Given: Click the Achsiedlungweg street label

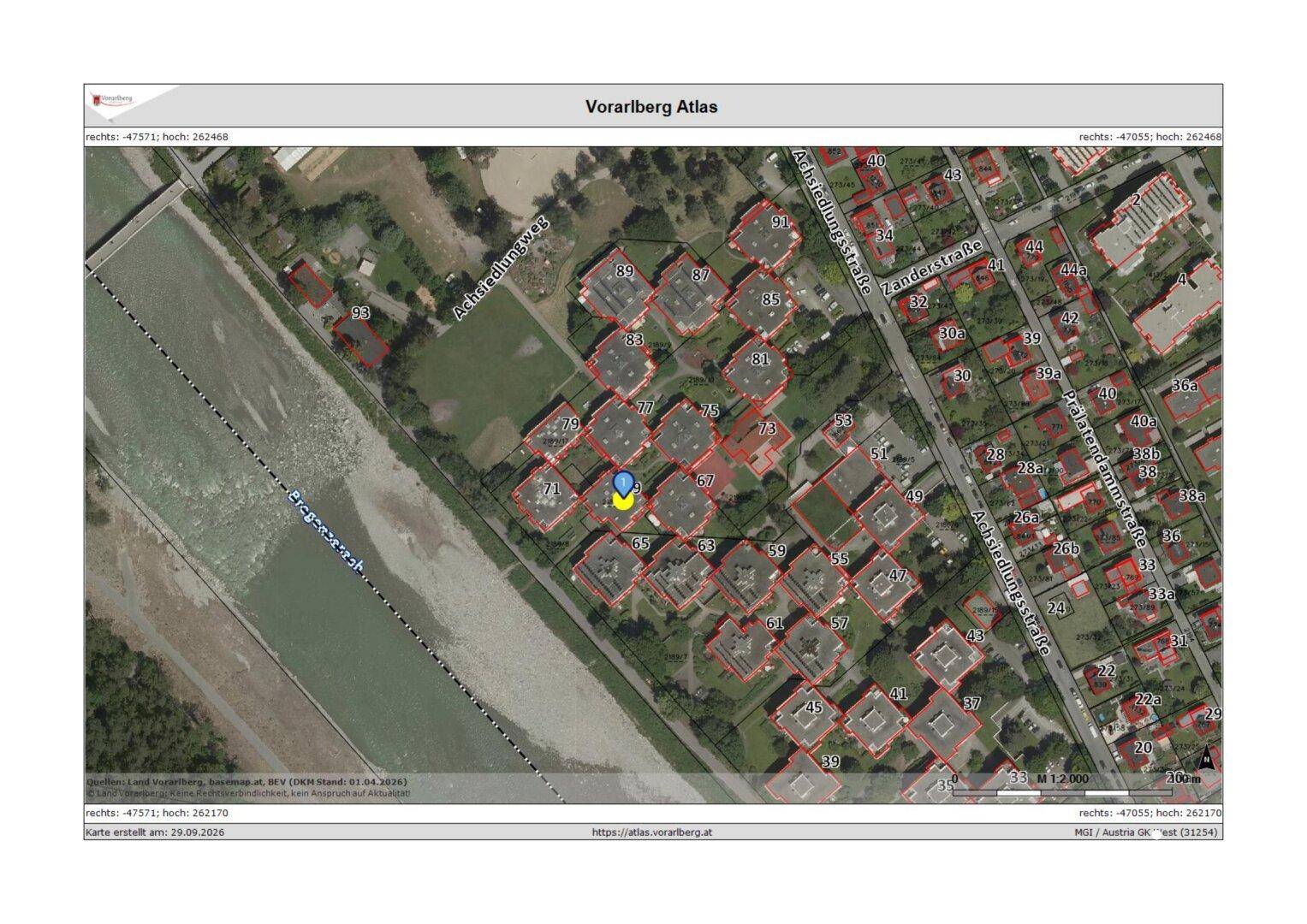Looking at the screenshot, I should pos(500,265).
